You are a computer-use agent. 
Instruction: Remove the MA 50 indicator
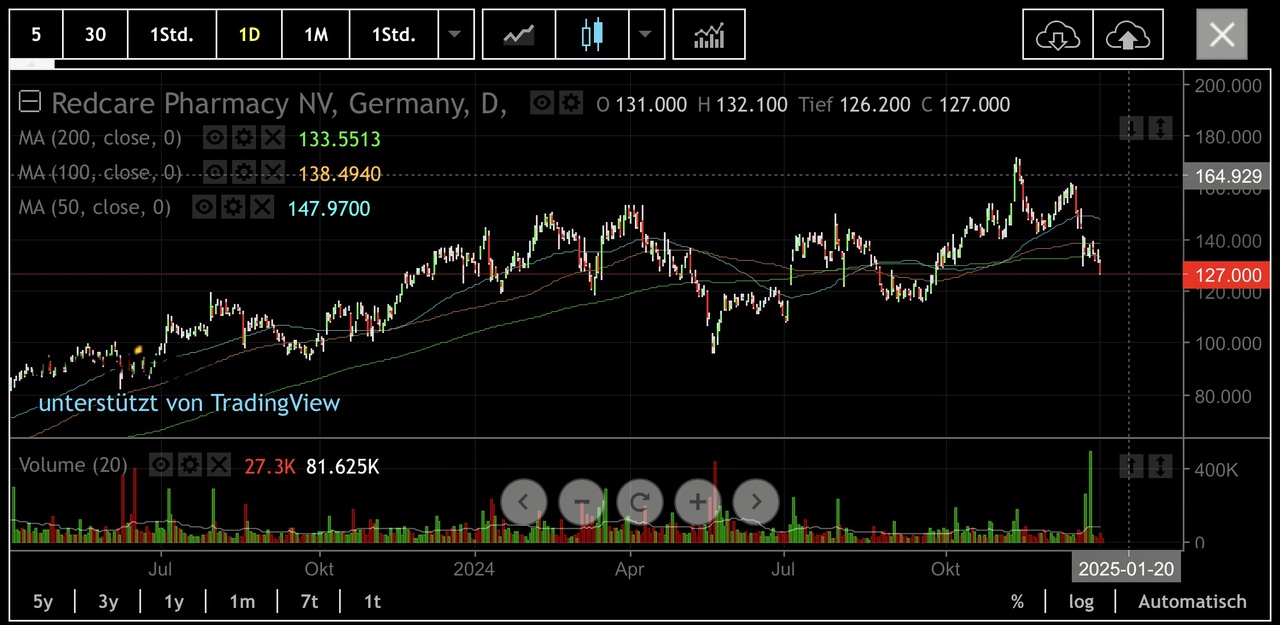tap(261, 207)
